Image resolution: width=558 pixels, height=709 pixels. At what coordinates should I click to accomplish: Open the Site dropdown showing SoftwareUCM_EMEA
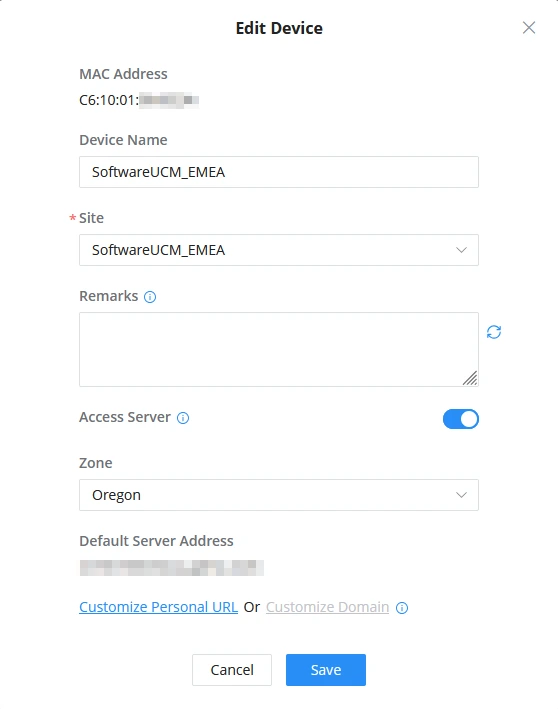pos(279,250)
